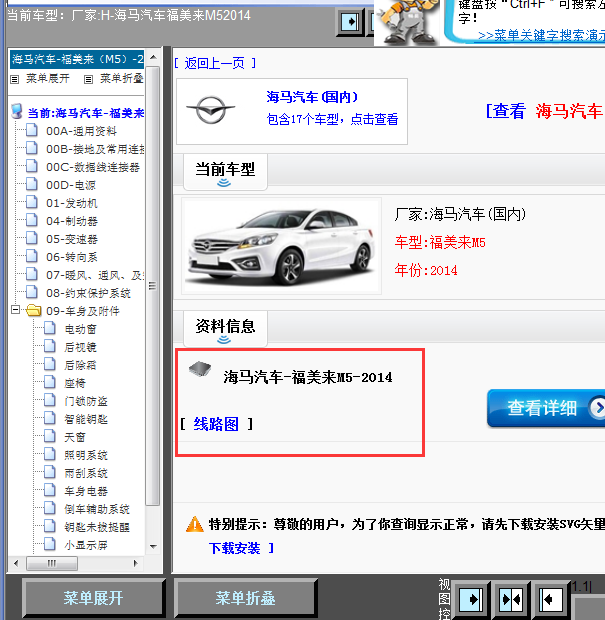Viewport: 605px width, 620px height.
Task: Open the 线路图 link
Action: click(x=216, y=424)
